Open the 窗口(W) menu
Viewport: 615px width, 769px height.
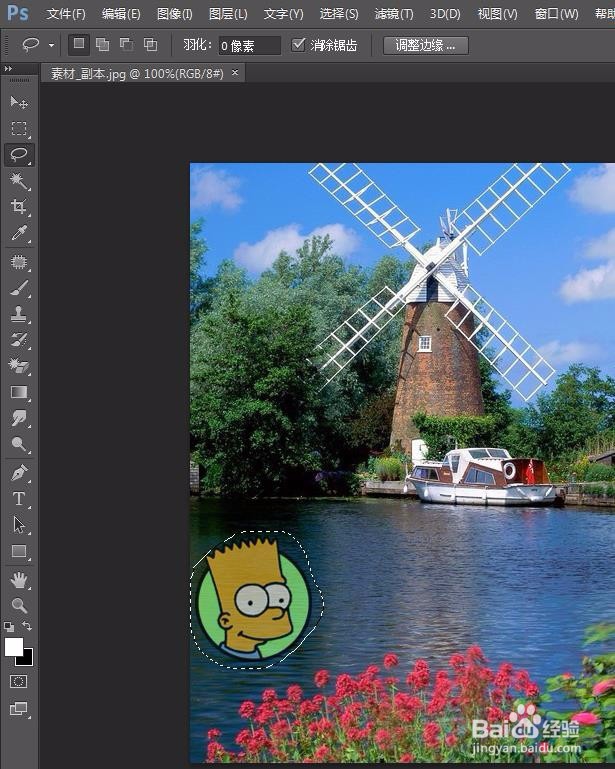(x=557, y=14)
